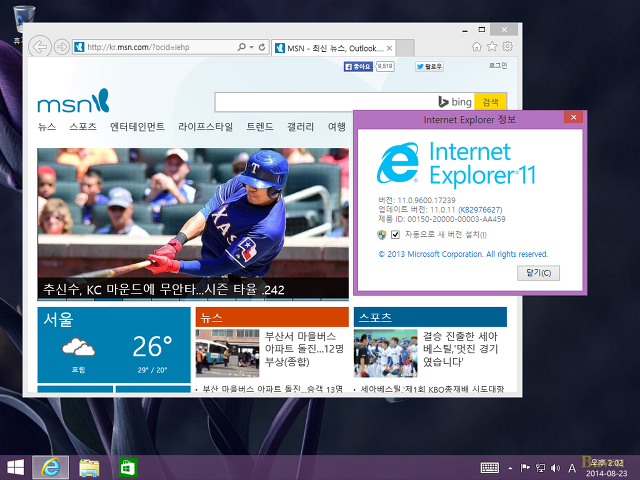
Task: Toggle the 자동으로 새 버전 설치 checkbox
Action: click(395, 235)
